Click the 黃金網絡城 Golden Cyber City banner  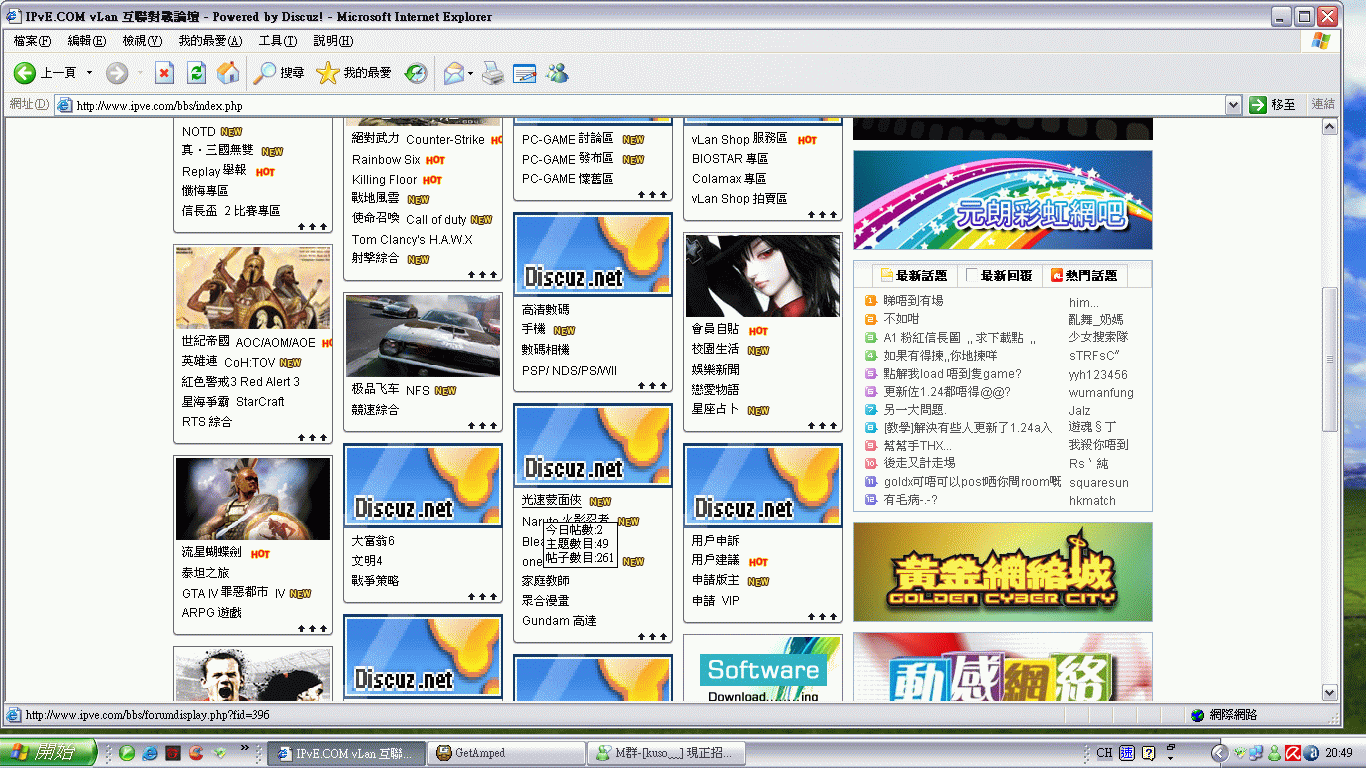[1002, 572]
